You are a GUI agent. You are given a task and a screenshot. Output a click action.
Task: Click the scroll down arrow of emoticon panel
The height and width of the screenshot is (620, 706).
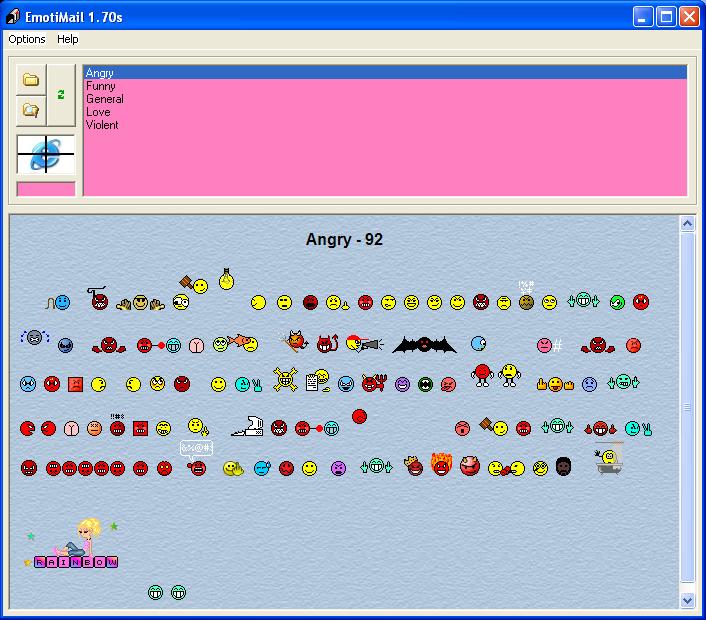pos(688,600)
